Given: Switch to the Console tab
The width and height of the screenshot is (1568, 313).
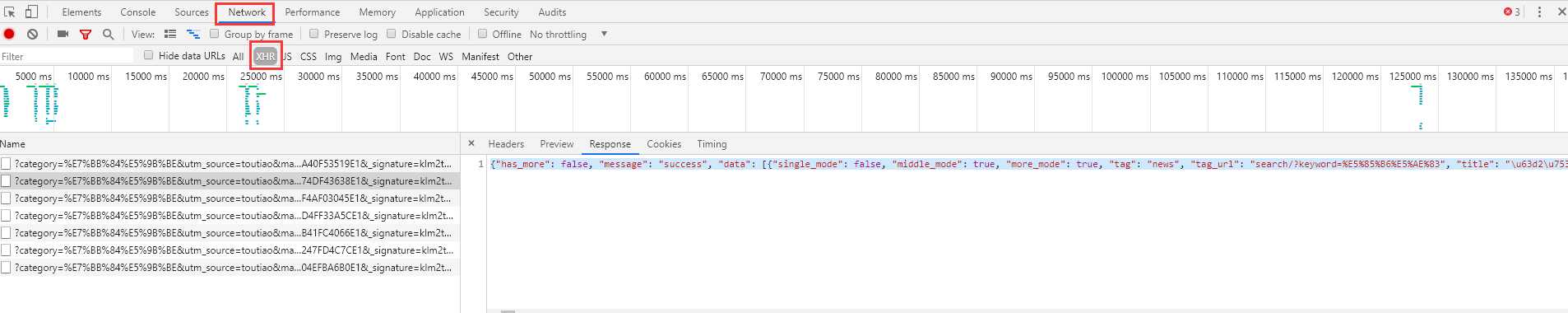Looking at the screenshot, I should coord(138,12).
